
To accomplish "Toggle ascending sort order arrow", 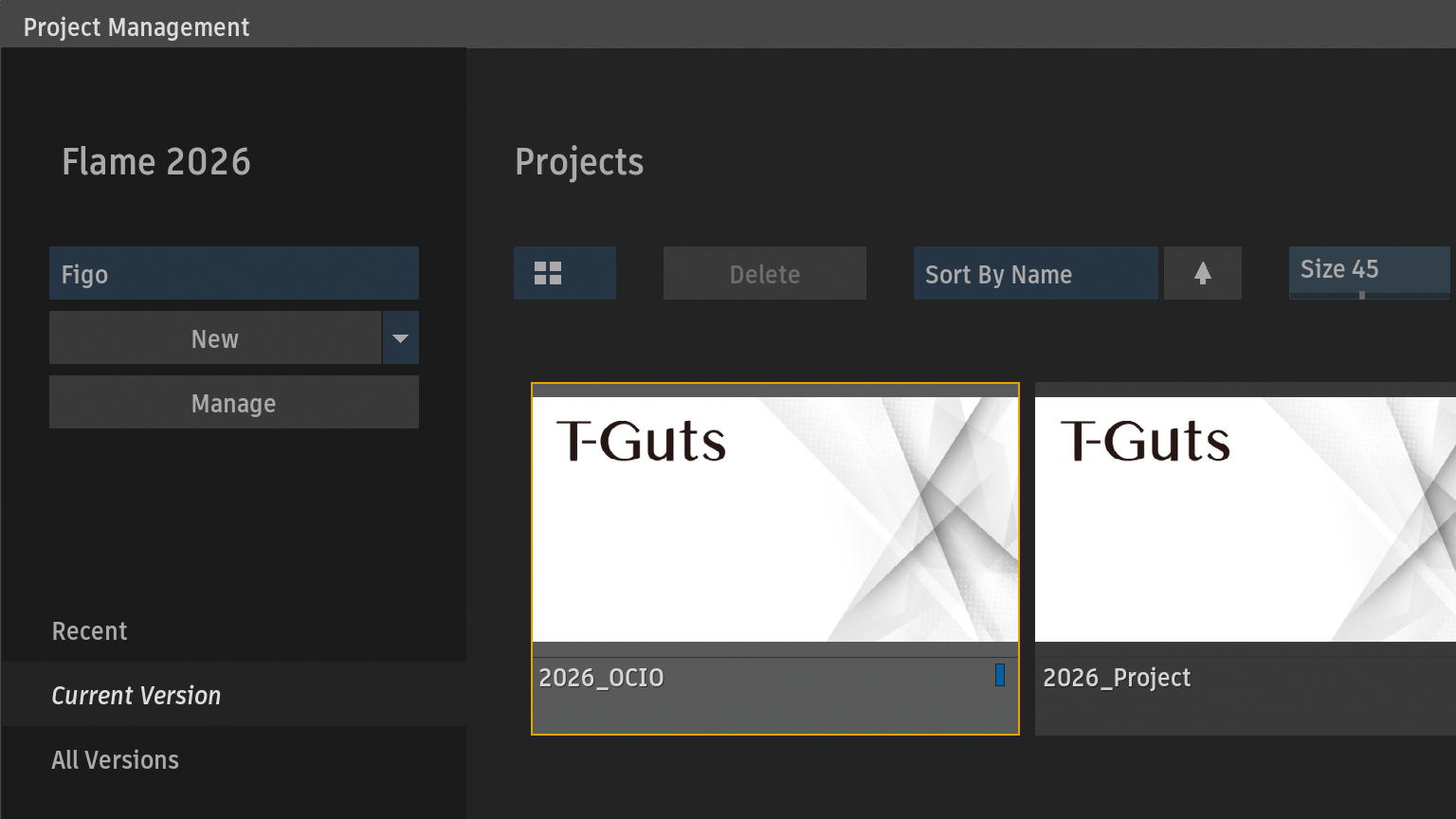I will (1202, 273).
